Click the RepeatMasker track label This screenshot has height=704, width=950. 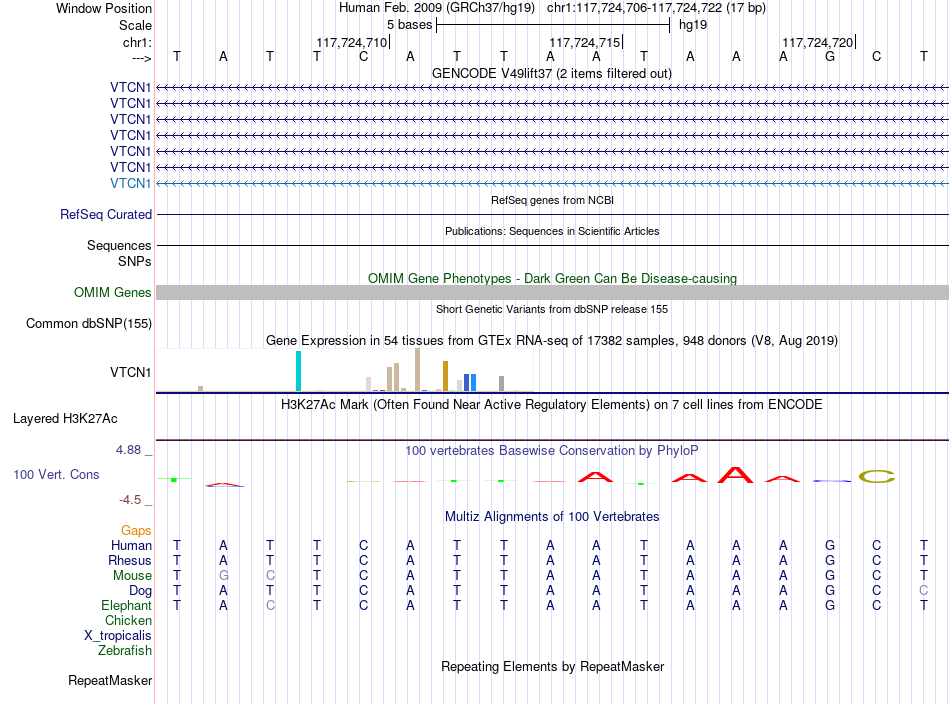coord(110,680)
